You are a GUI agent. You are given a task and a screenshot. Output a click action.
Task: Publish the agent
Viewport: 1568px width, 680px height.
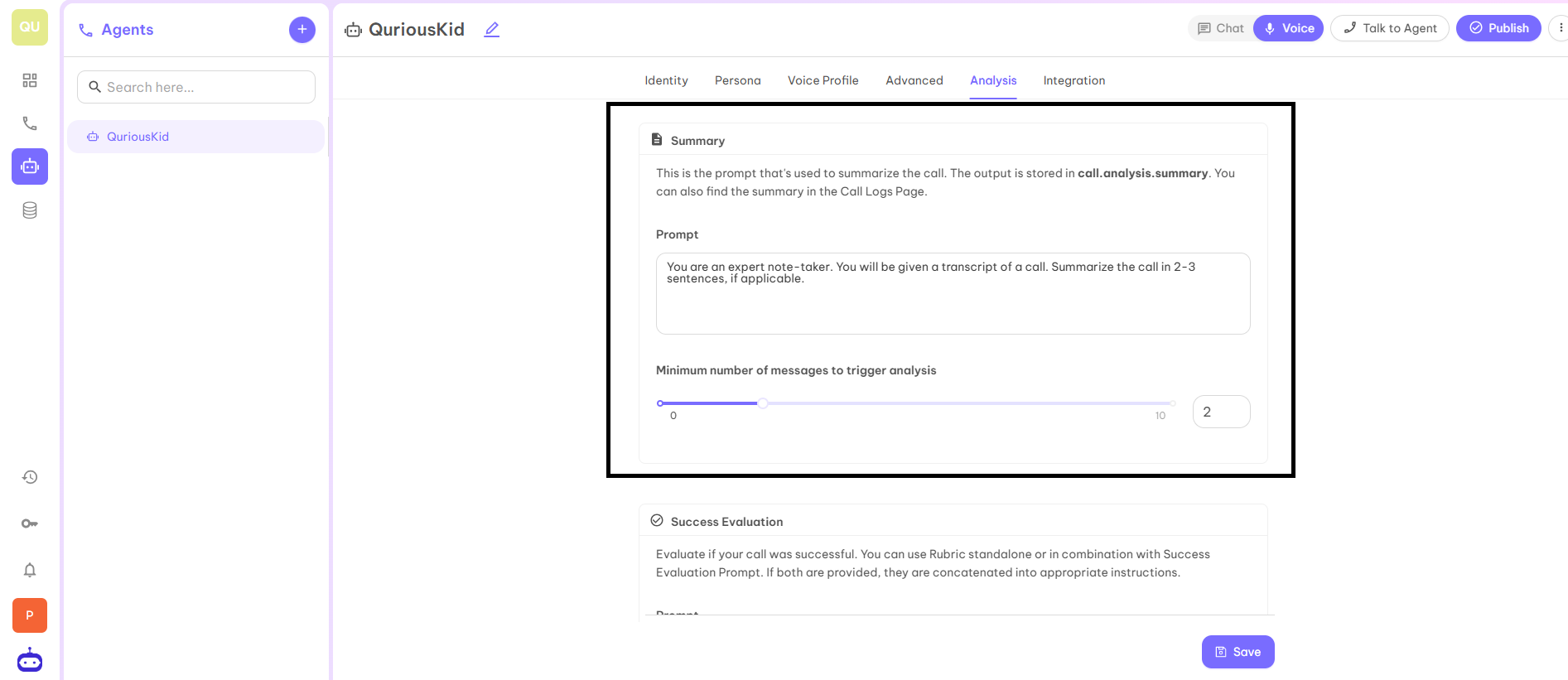click(x=1498, y=28)
